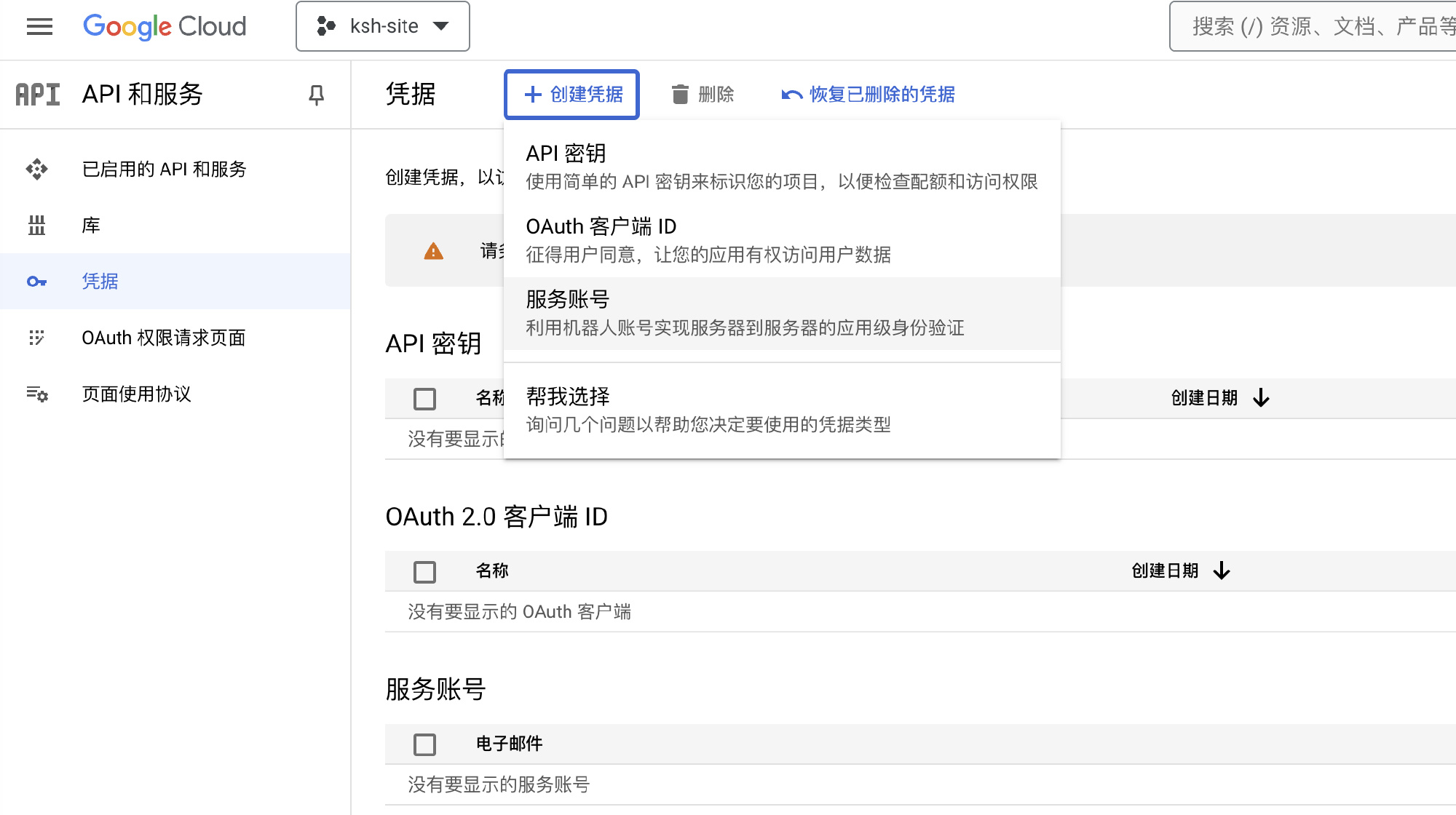
Task: Click 恢复已删除的凭据 link
Action: coord(868,95)
